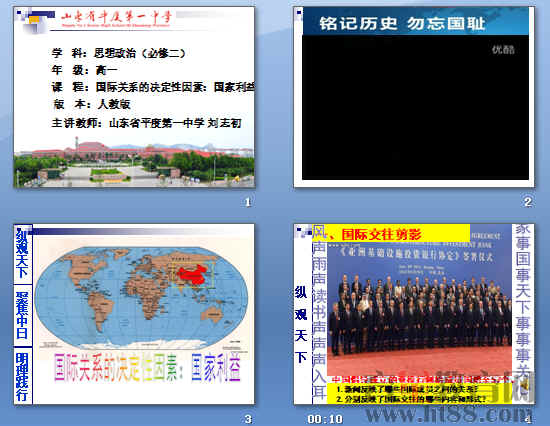Click the rainbow title 国际关系的决定性因素
The image size is (550, 426).
point(147,367)
